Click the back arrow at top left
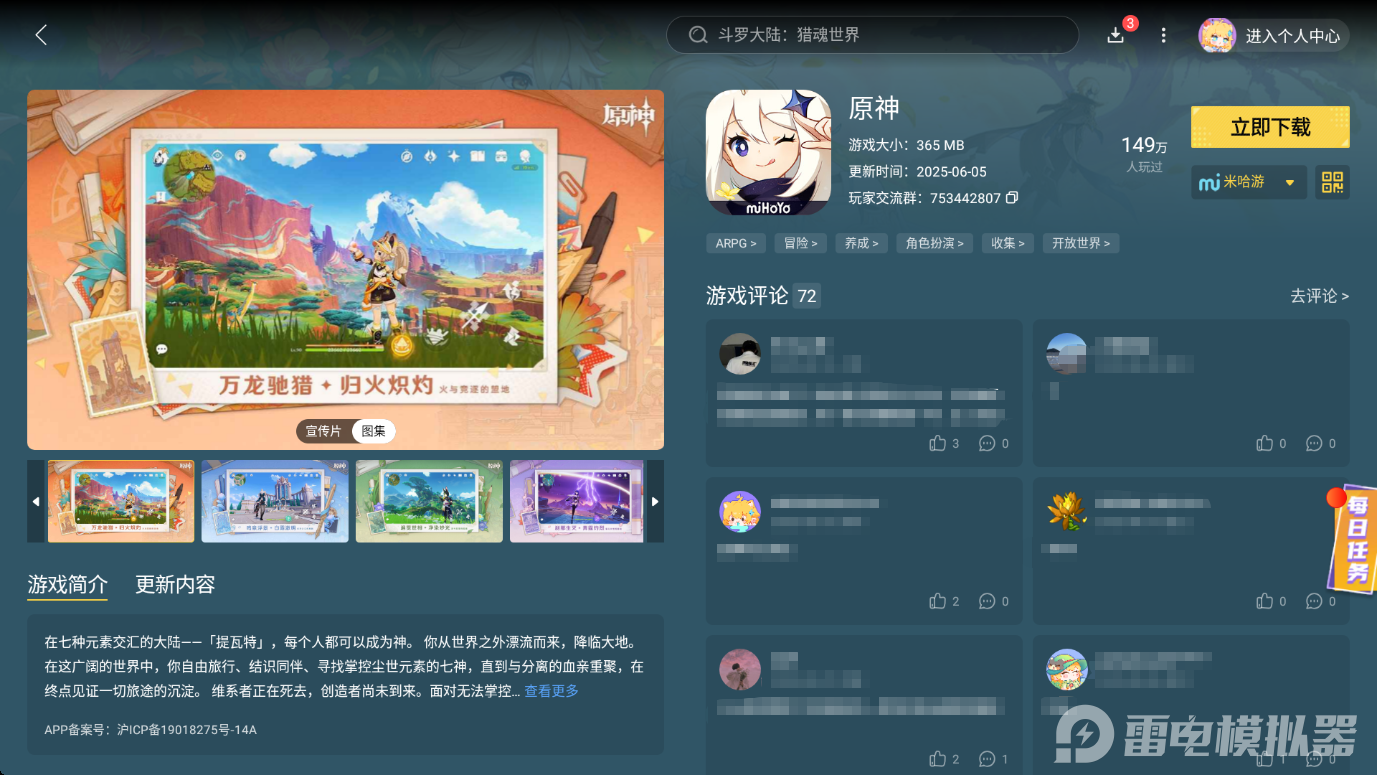1377x775 pixels. (x=40, y=34)
